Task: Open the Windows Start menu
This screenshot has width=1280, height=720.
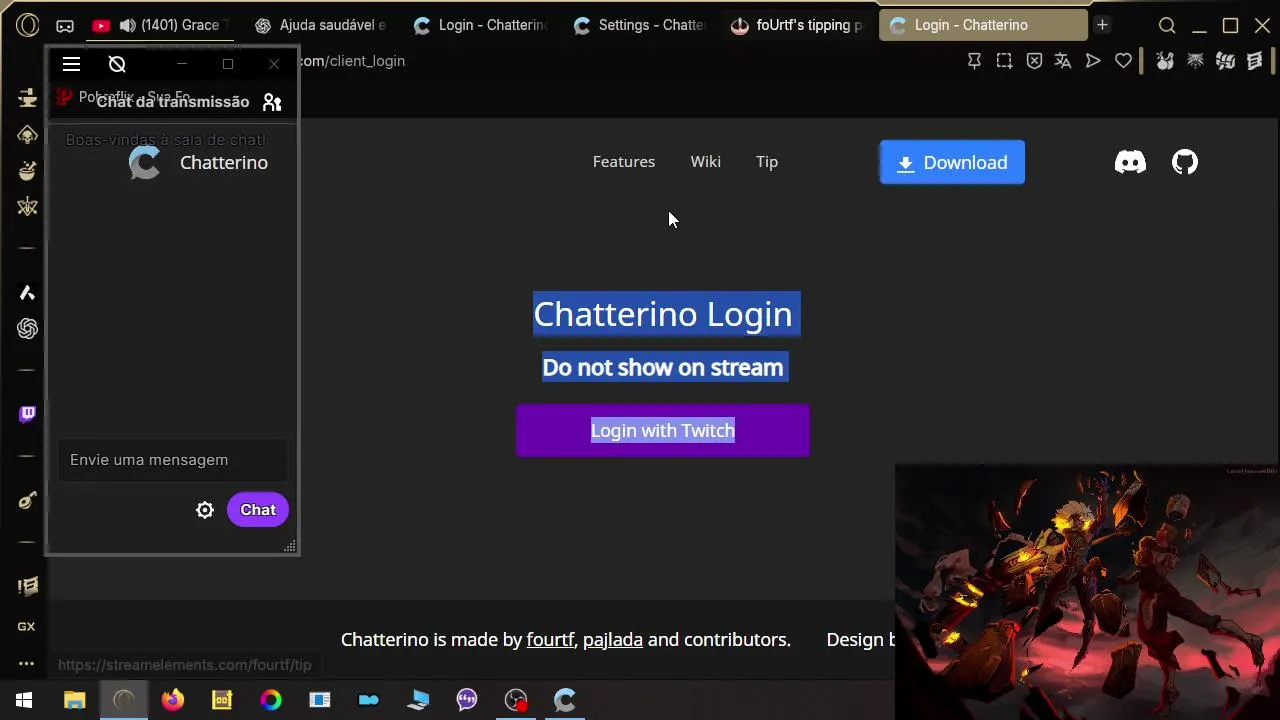Action: (x=24, y=700)
